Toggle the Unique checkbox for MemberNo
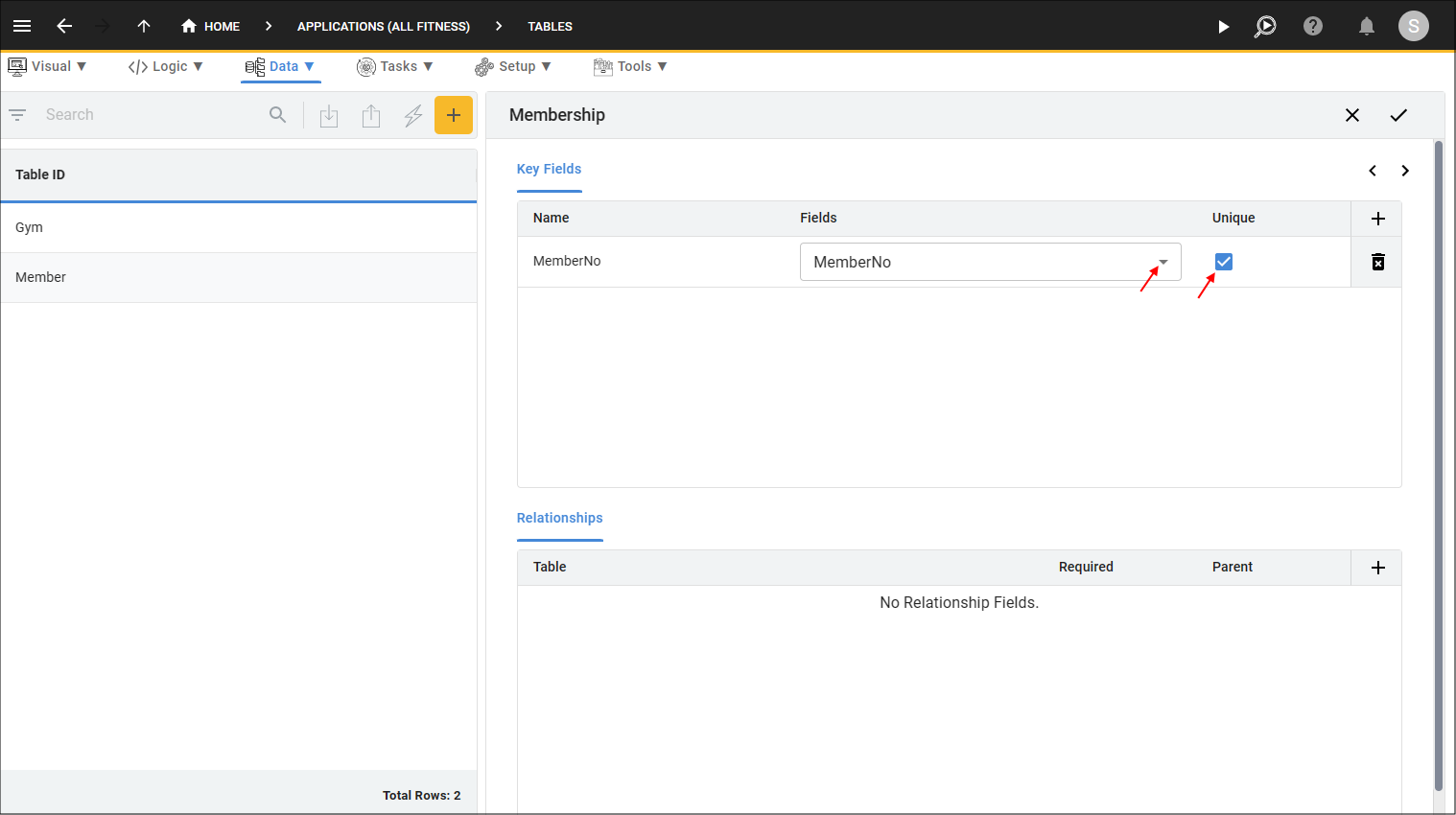Image resolution: width=1456 pixels, height=815 pixels. pyautogui.click(x=1224, y=262)
